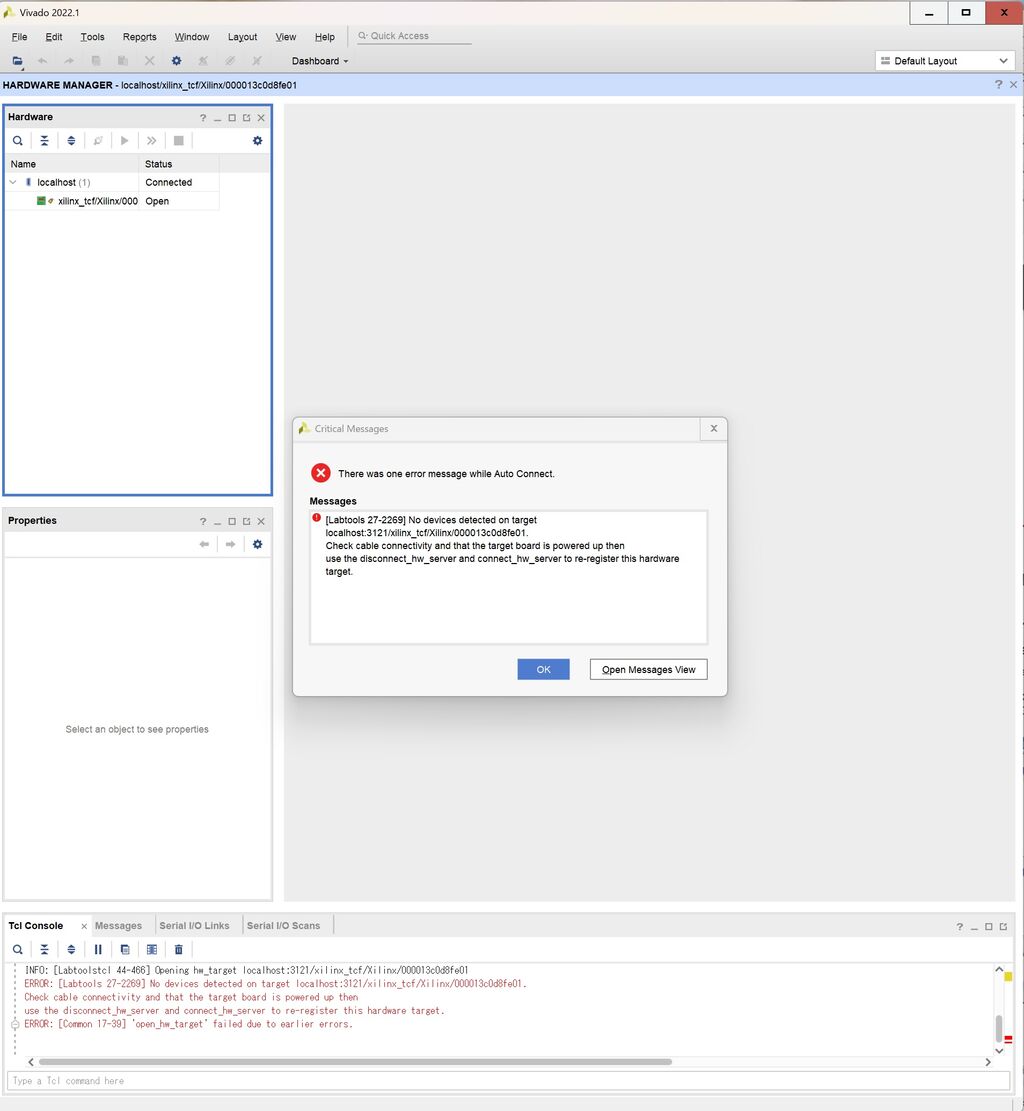Click Open Messages View button
1024x1111 pixels.
tap(648, 670)
